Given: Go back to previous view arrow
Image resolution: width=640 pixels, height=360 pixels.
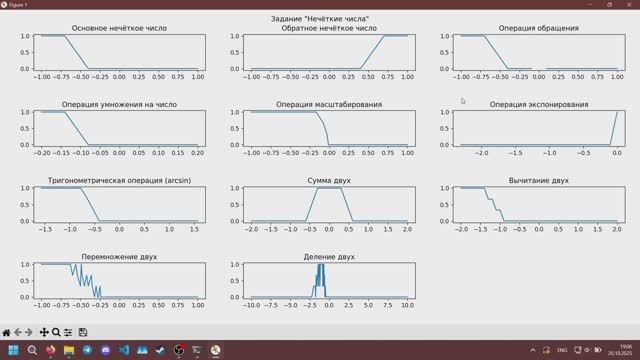Looking at the screenshot, I should pyautogui.click(x=18, y=332).
